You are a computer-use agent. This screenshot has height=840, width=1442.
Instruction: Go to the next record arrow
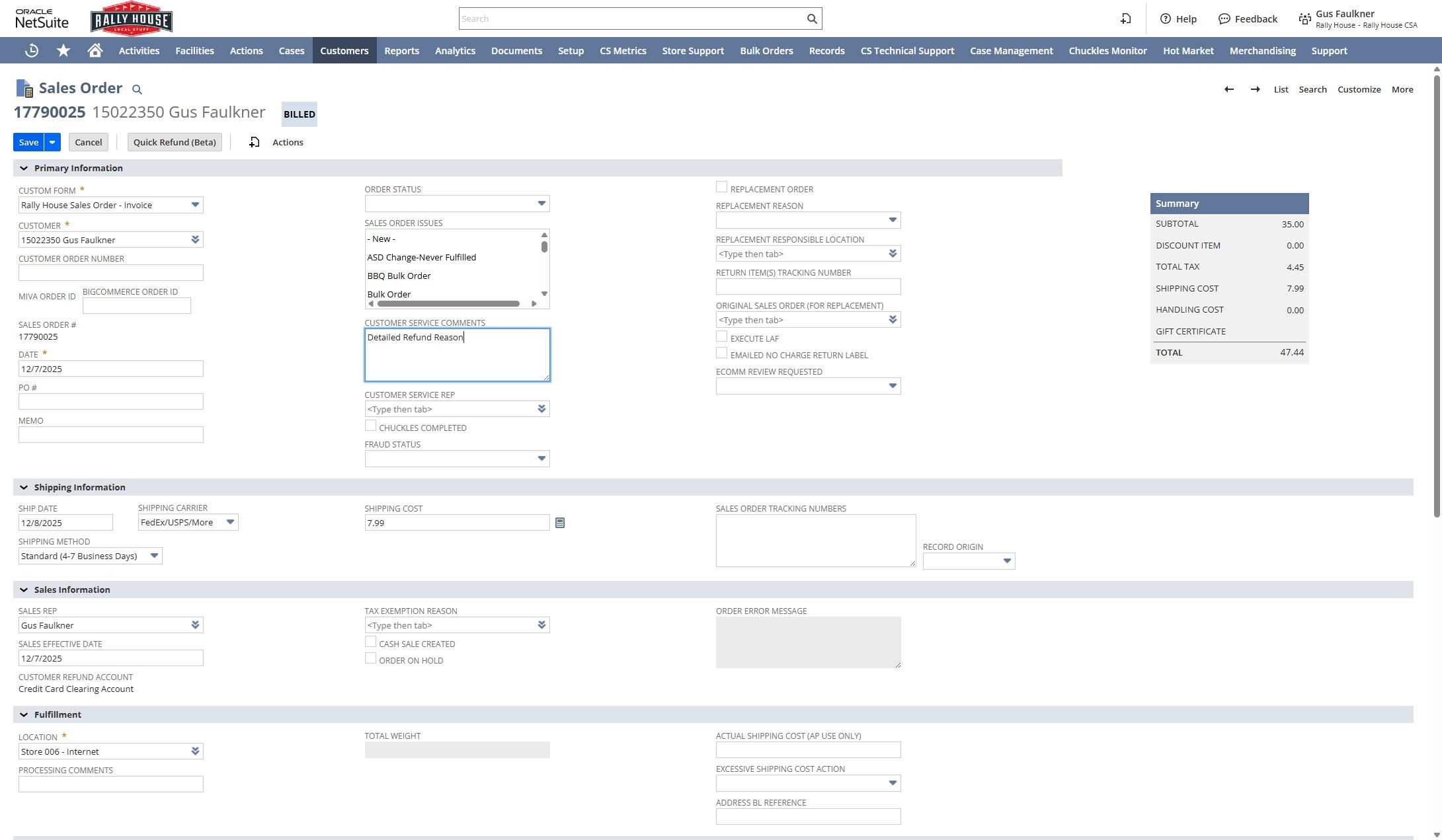click(x=1255, y=89)
